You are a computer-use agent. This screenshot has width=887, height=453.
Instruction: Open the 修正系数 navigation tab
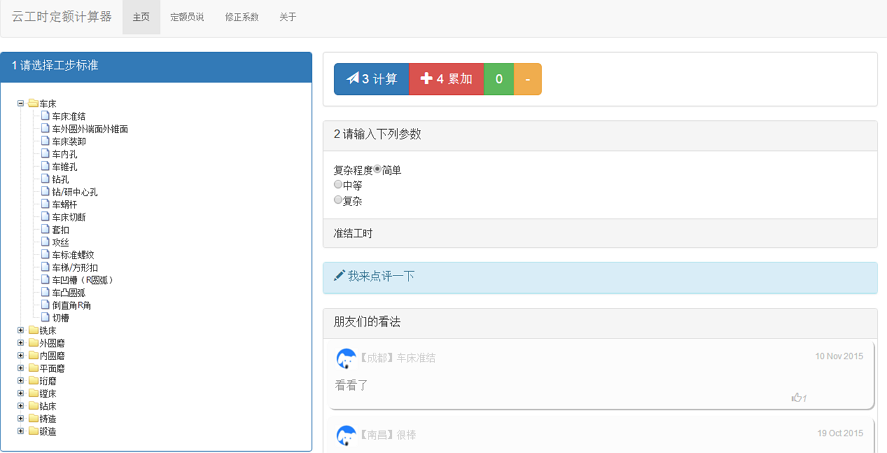241,17
